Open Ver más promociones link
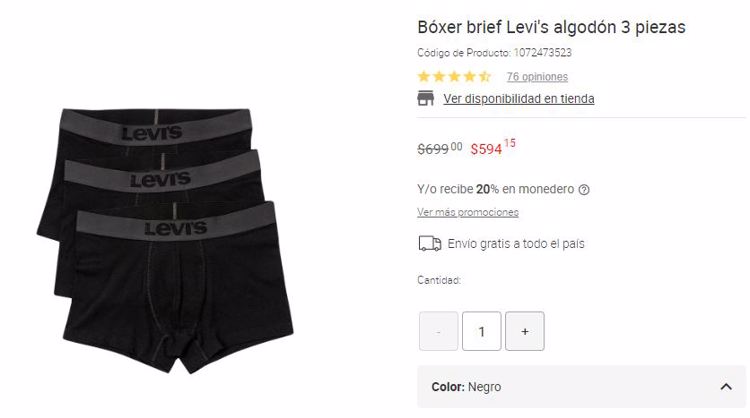Image resolution: width=750 pixels, height=418 pixels. (x=467, y=212)
